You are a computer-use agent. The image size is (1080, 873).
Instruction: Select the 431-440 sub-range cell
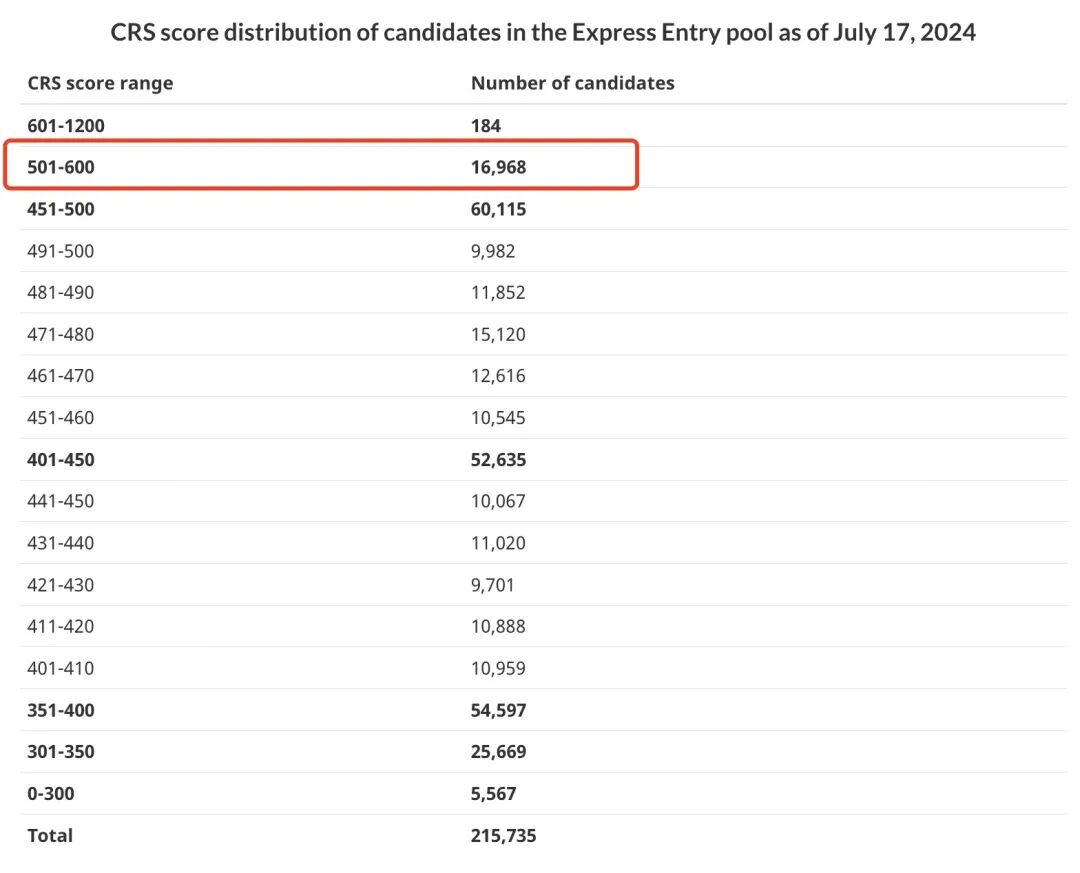[60, 543]
